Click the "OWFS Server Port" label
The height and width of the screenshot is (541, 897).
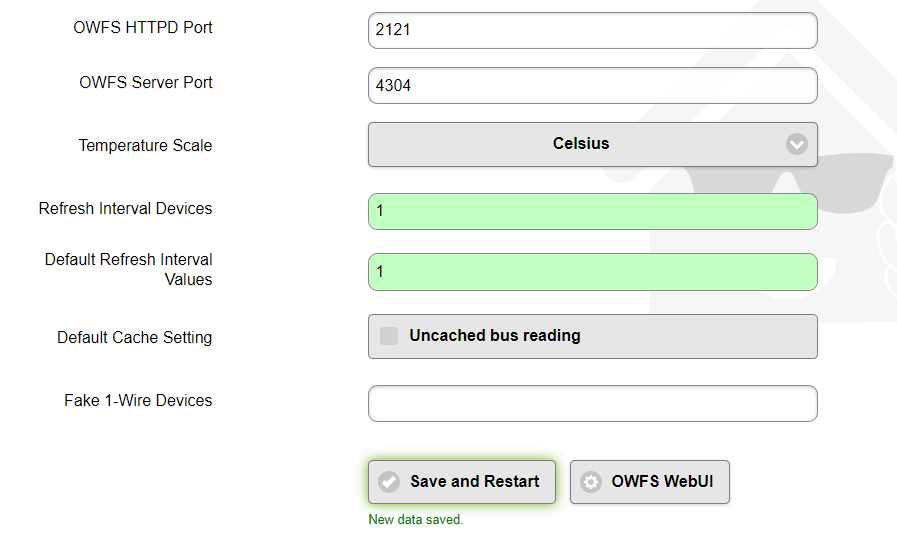pyautogui.click(x=146, y=83)
